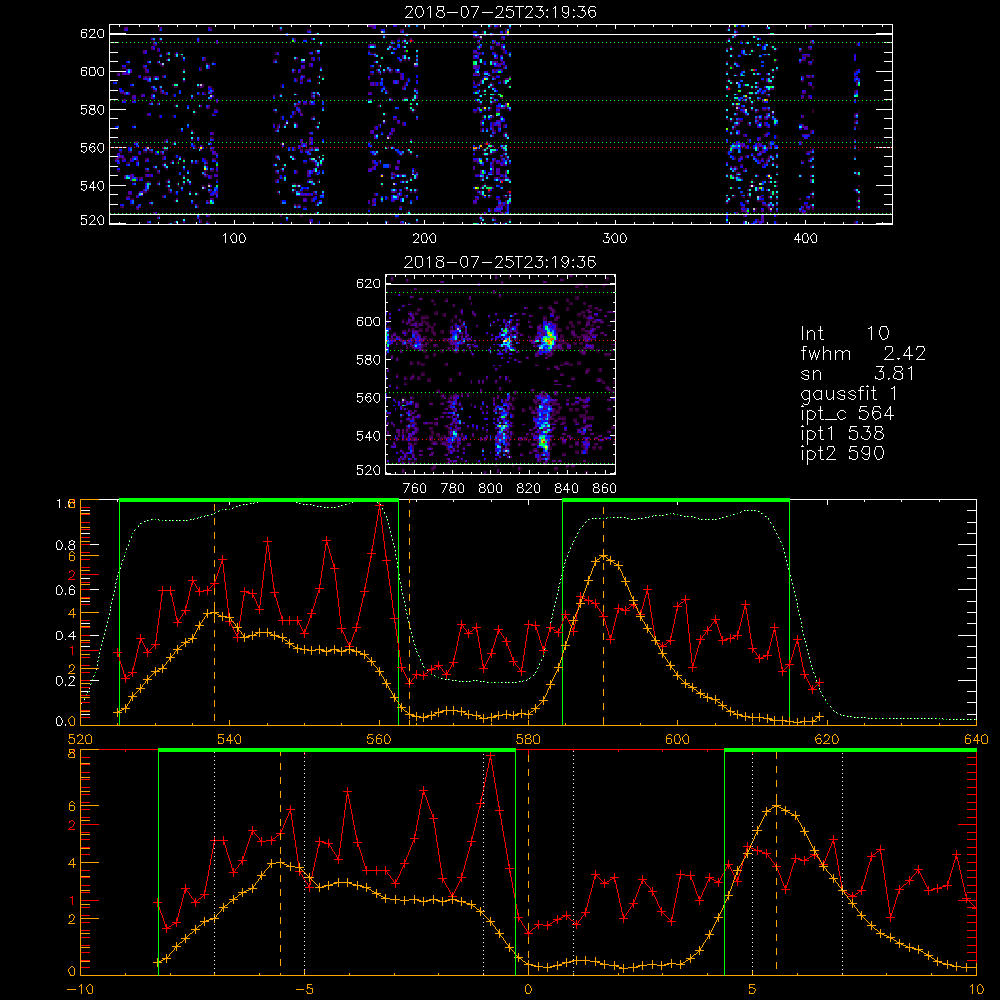The image size is (1000, 1000).
Task: Click the orange curve peak near 590 in profile plot
Action: pyautogui.click(x=603, y=556)
